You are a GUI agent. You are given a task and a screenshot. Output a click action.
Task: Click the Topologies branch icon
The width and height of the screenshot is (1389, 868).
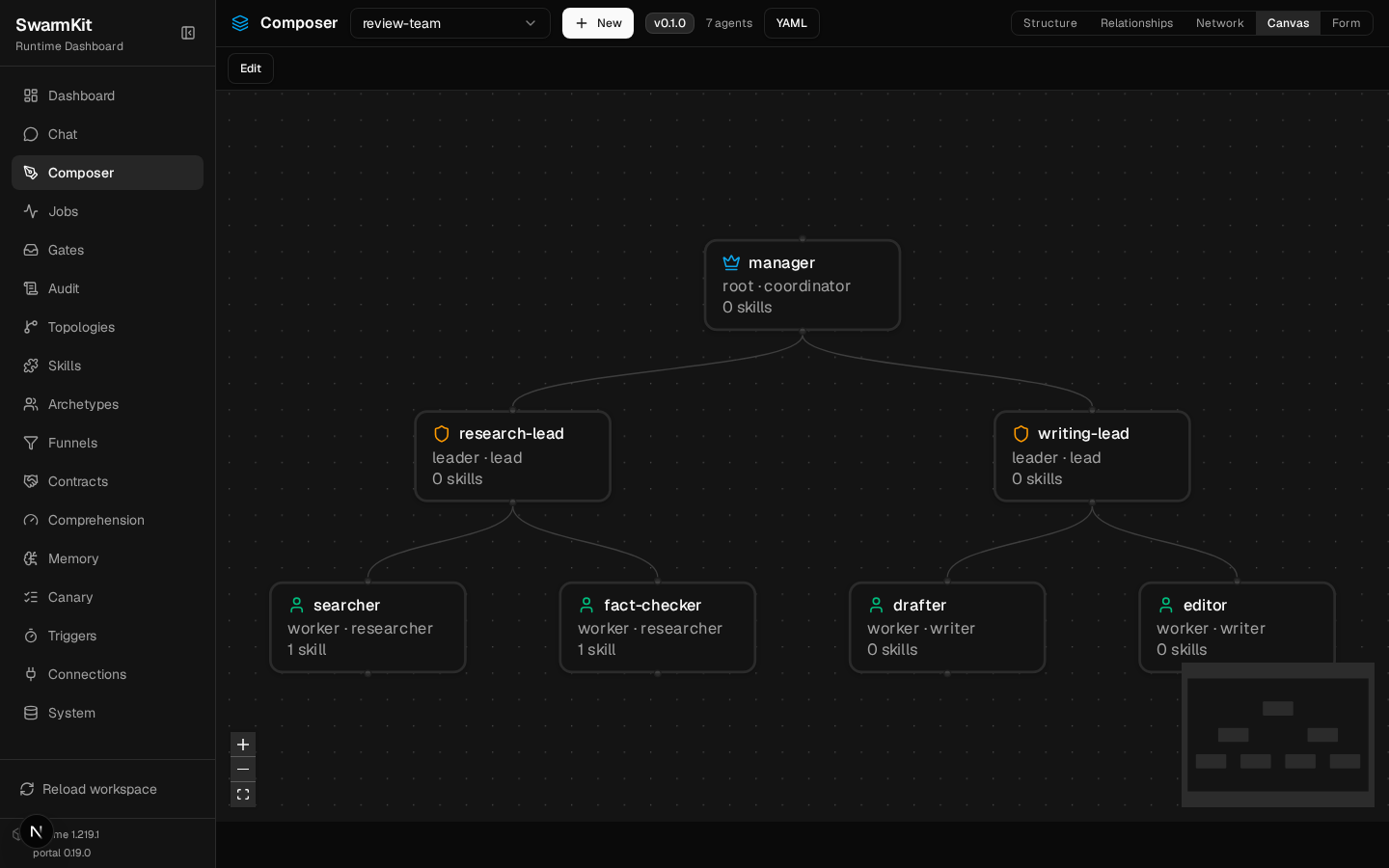31,327
